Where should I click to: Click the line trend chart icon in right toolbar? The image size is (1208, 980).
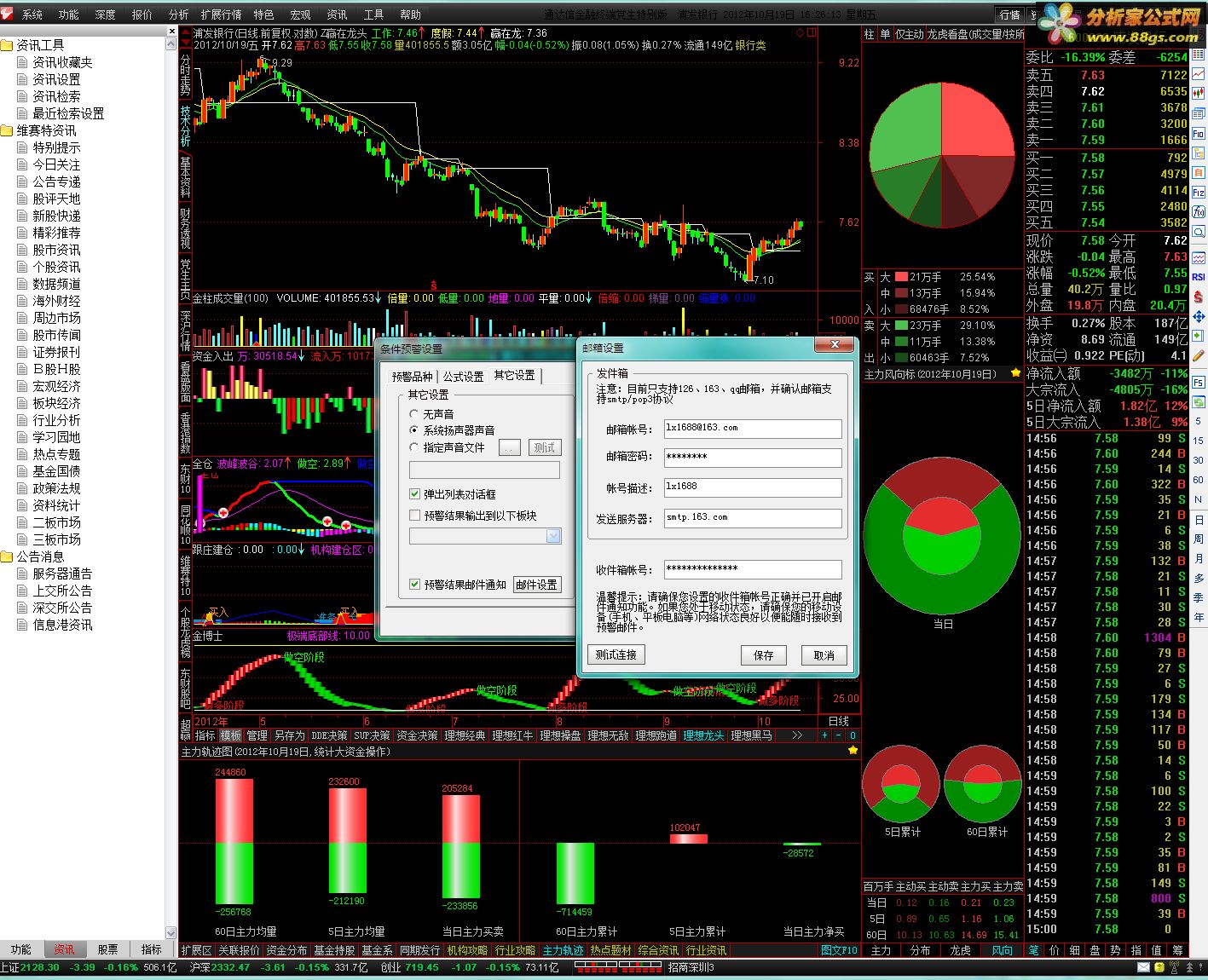pos(1199,74)
